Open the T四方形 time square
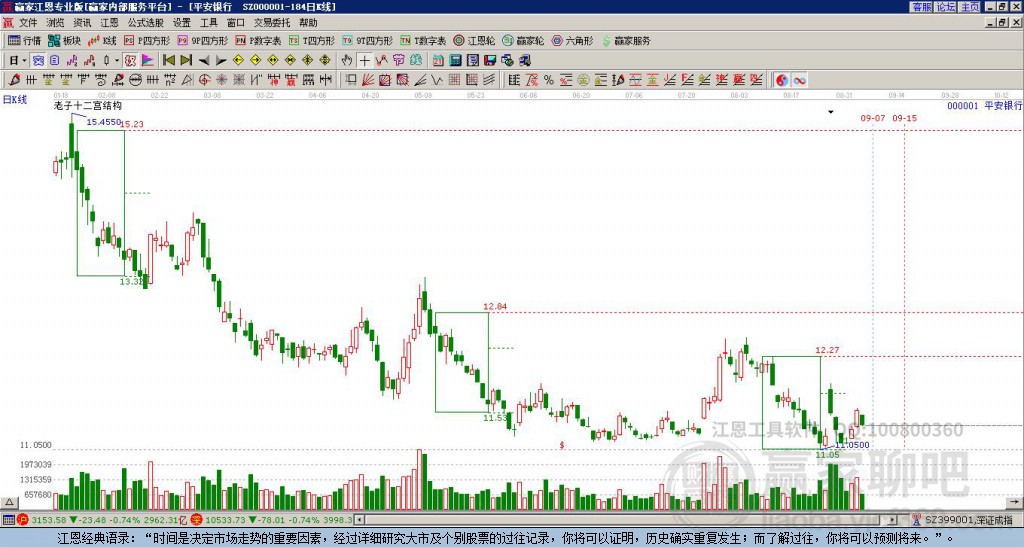The image size is (1024, 548). pos(312,40)
